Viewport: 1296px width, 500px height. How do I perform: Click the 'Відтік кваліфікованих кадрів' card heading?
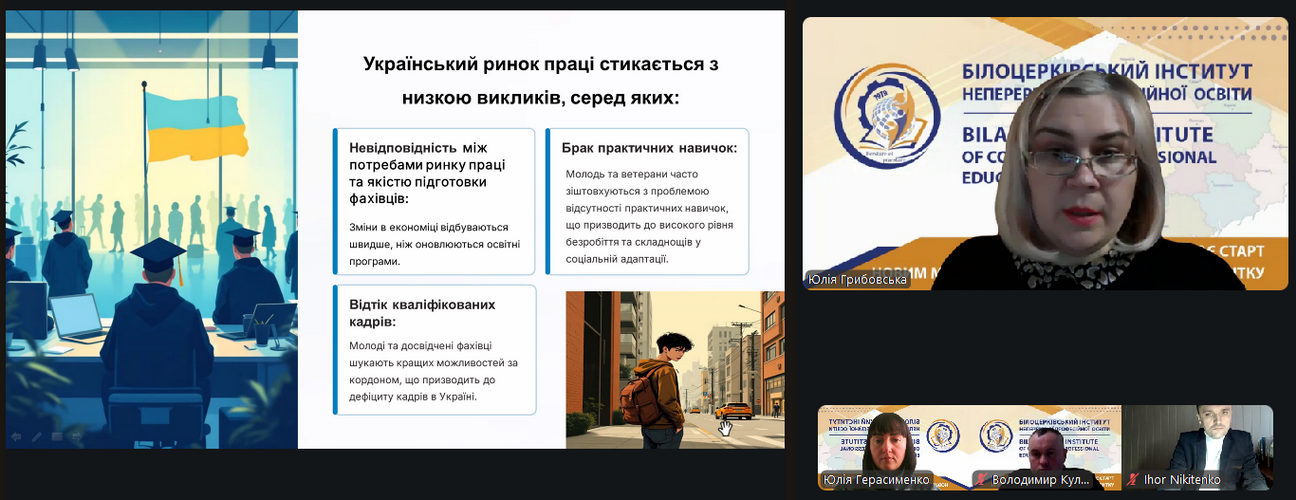[421, 313]
